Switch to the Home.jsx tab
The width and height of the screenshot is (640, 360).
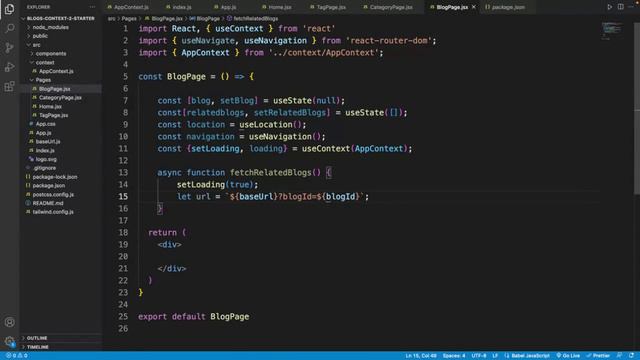(276, 7)
